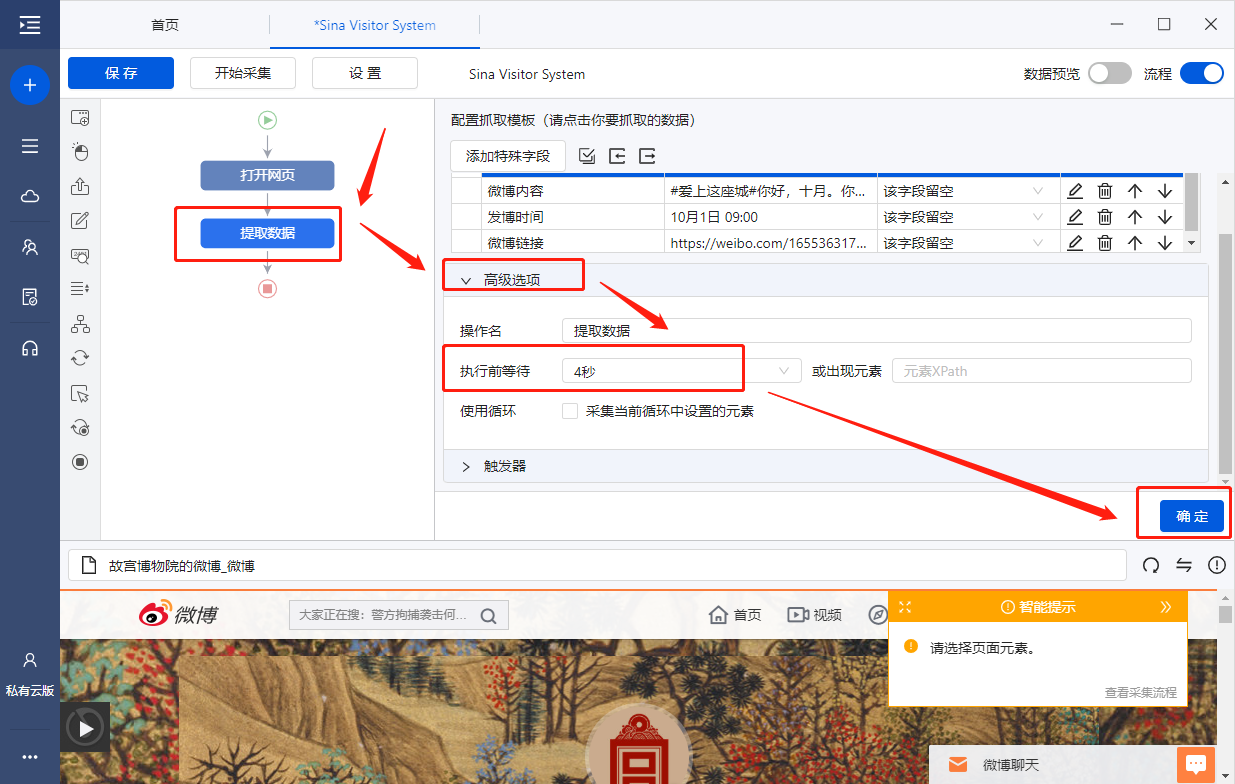The height and width of the screenshot is (784, 1235).
Task: Open the three-dot more menu in sidebar
Action: coord(30,757)
